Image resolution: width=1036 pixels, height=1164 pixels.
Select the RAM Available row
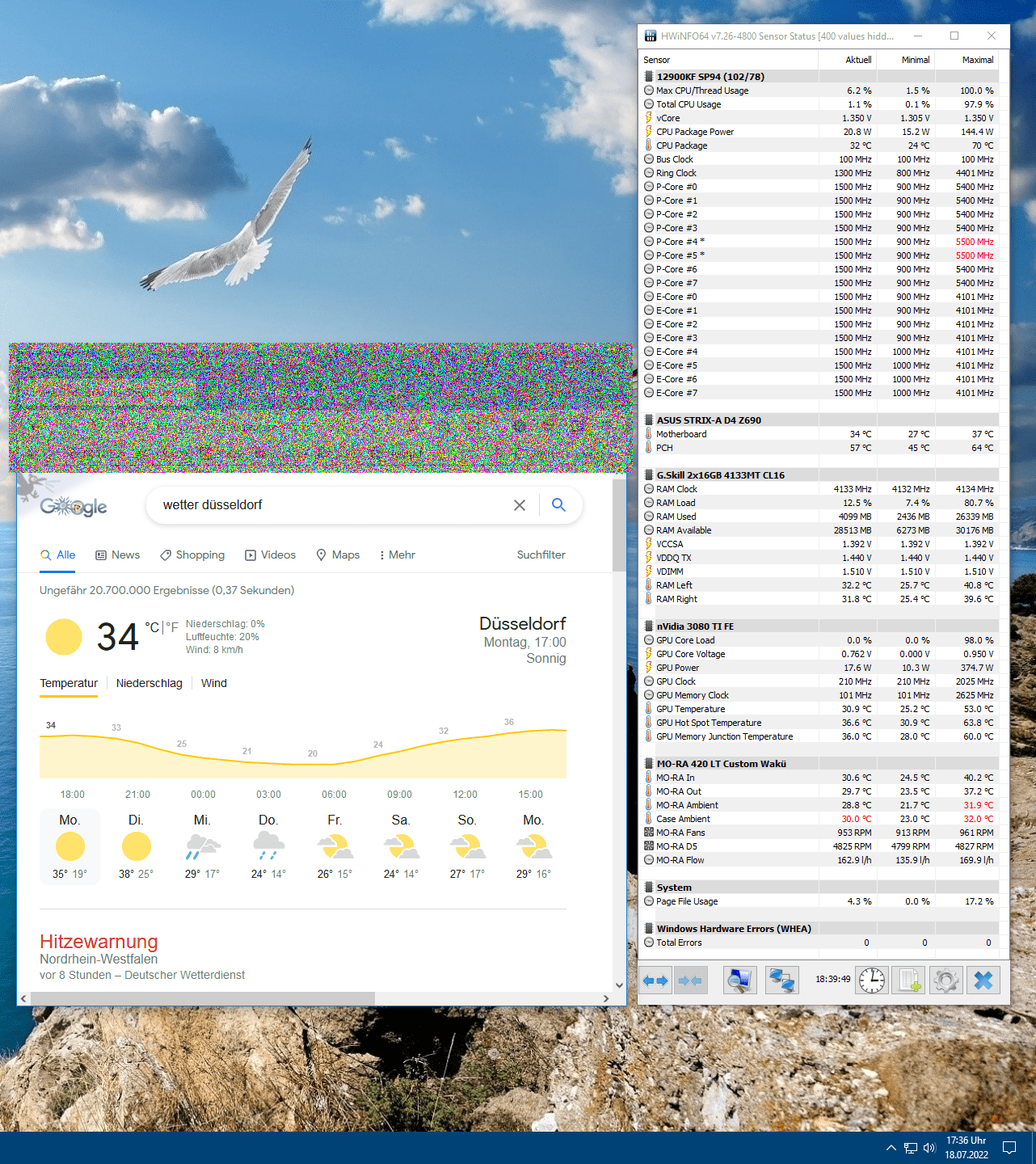[820, 530]
